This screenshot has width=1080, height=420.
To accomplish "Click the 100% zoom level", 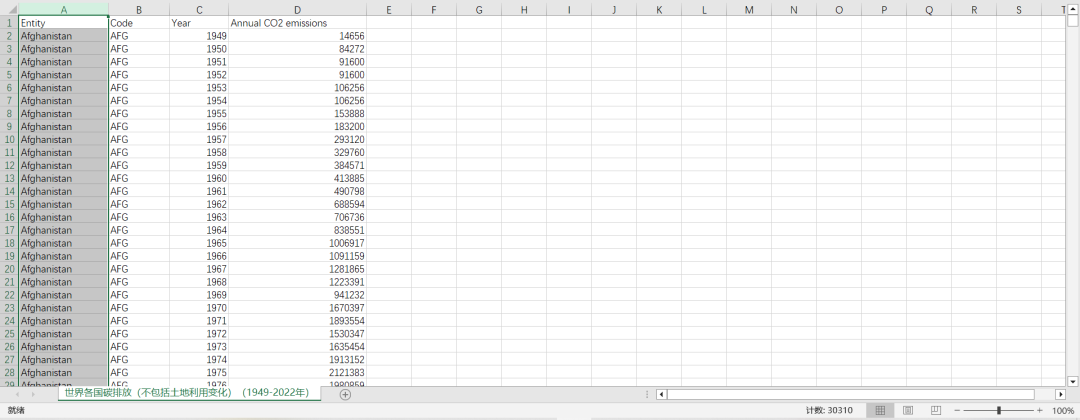I will pos(1063,410).
